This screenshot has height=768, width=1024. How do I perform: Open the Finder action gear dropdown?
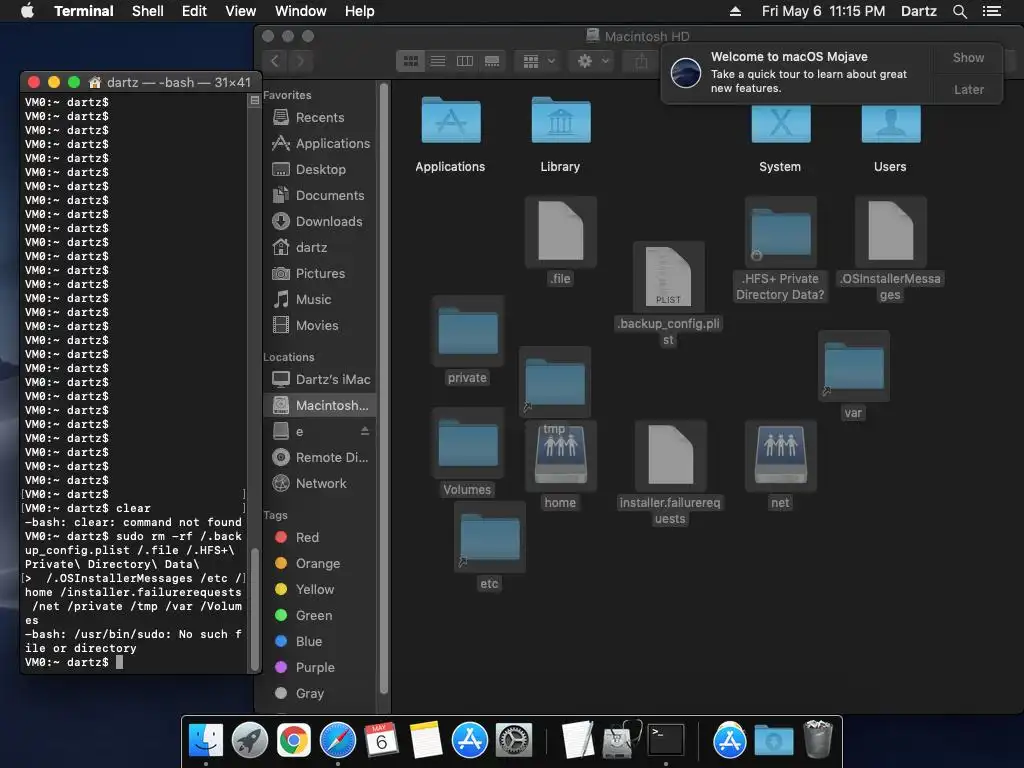click(593, 61)
